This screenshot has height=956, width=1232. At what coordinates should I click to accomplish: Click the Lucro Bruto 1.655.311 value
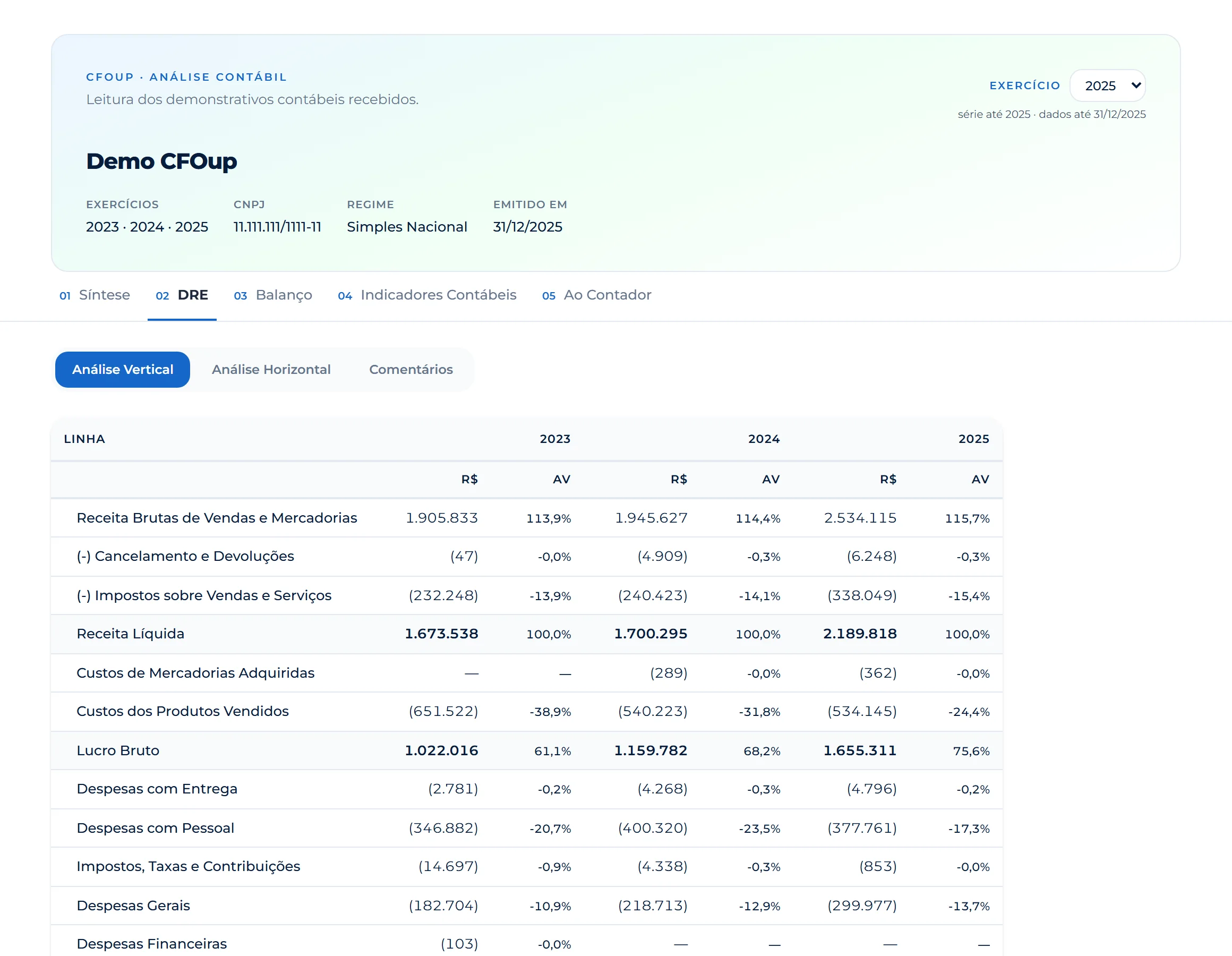[x=860, y=750]
